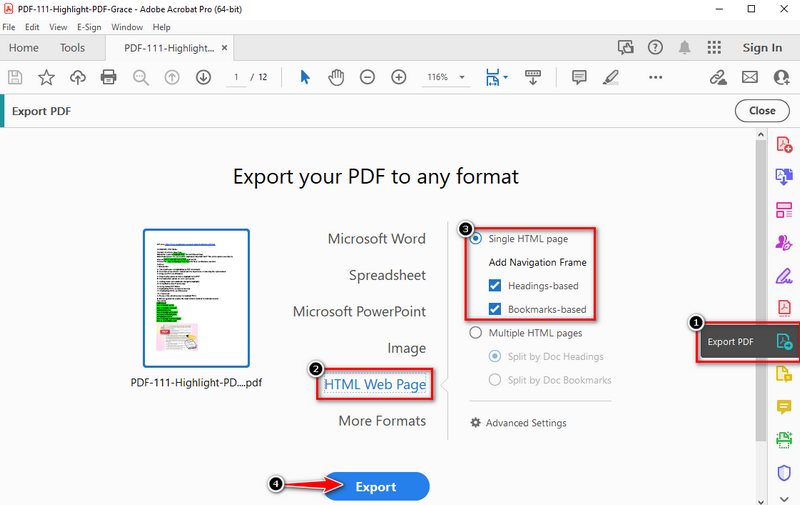The height and width of the screenshot is (505, 800).
Task: Uncheck Headings-based navigation checkbox
Action: click(495, 286)
